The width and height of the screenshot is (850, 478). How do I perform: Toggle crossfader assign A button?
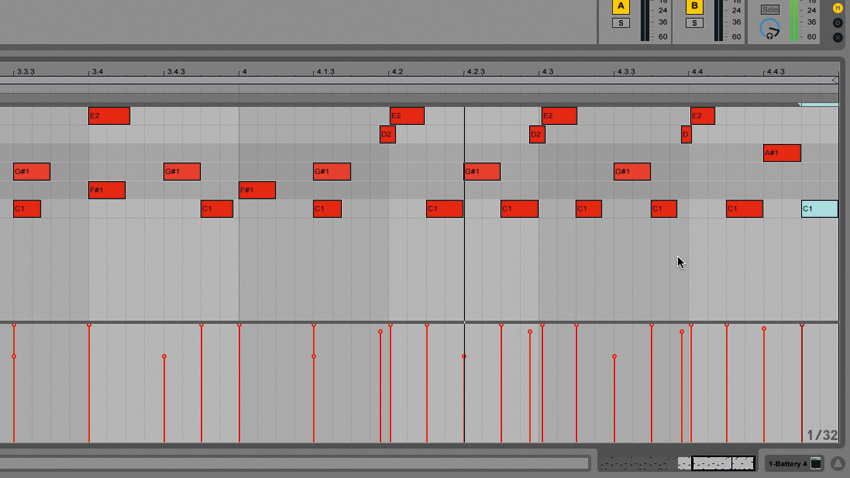coord(621,7)
